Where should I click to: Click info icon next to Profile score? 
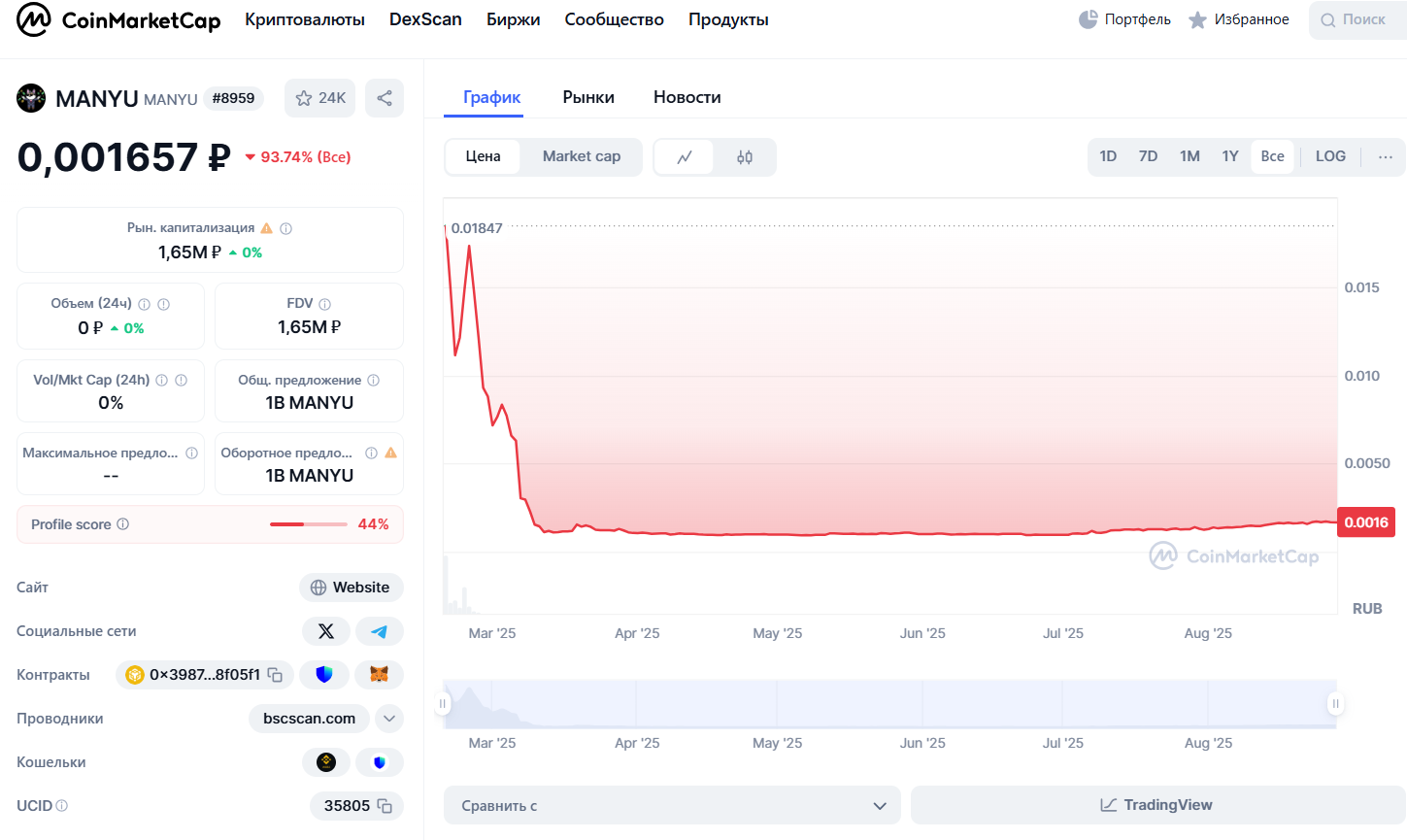[123, 524]
